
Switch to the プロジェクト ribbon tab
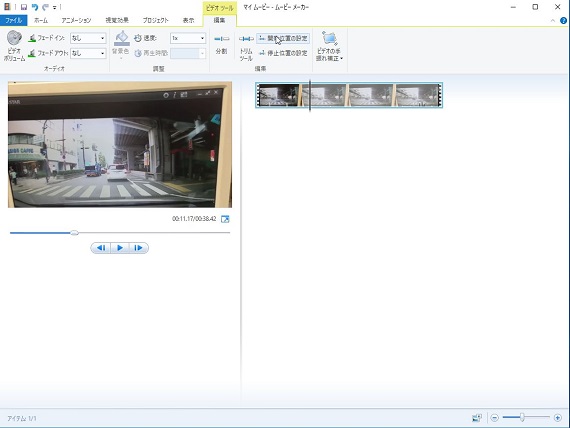point(156,20)
